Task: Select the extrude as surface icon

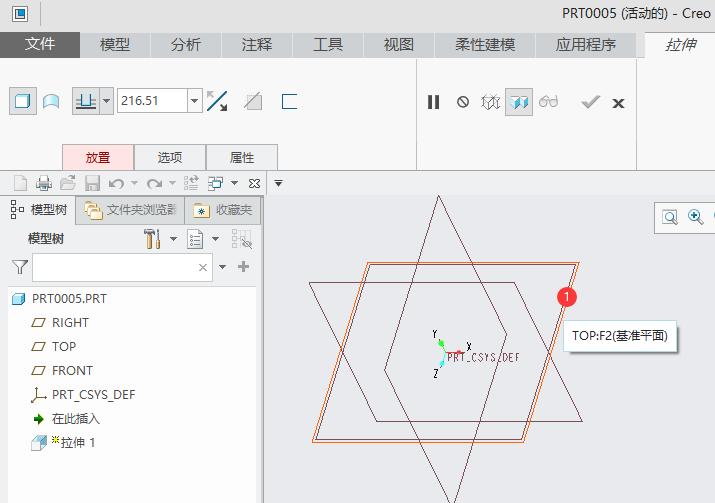Action: pyautogui.click(x=51, y=101)
